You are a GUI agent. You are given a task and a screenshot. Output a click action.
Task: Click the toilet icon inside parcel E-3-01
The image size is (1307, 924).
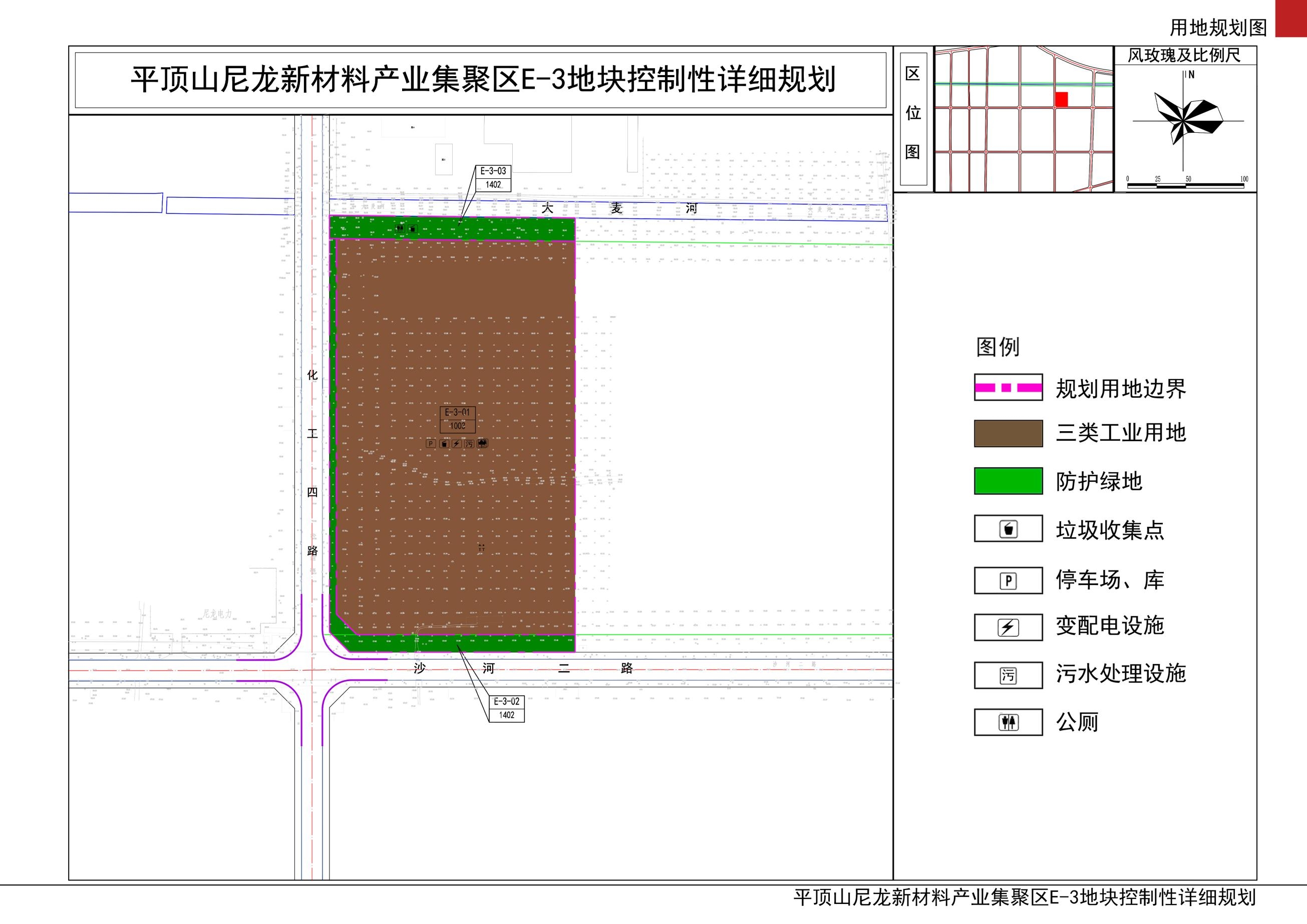[482, 444]
